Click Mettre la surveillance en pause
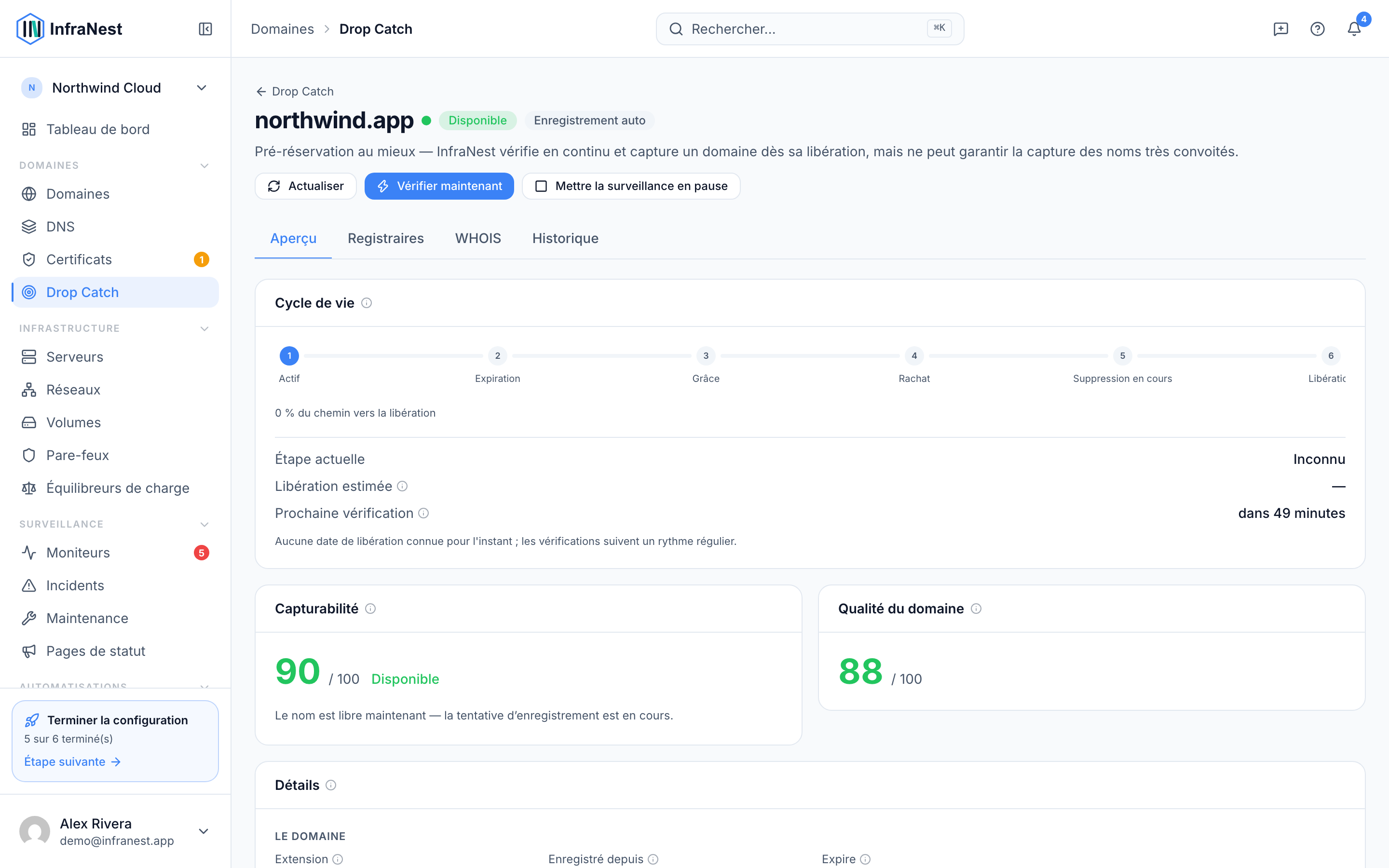This screenshot has height=868, width=1389. (631, 186)
